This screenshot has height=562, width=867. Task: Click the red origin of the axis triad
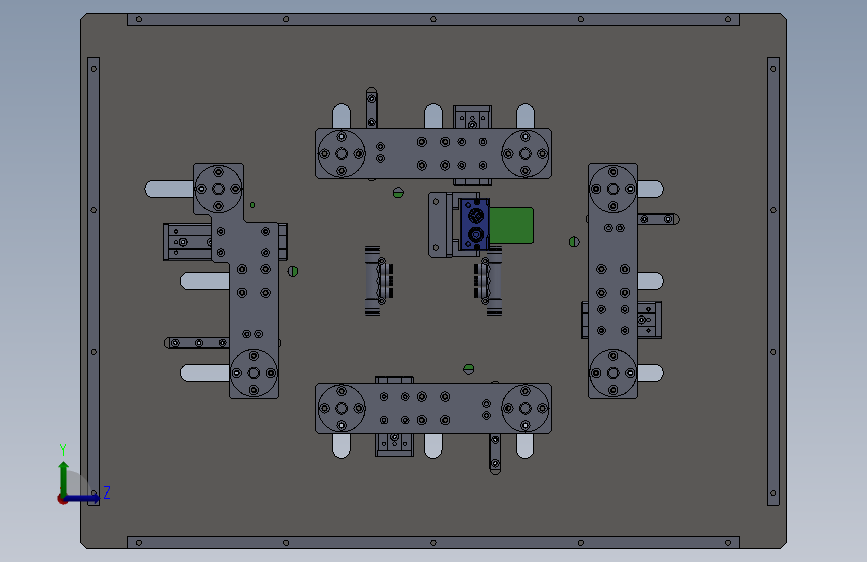pos(62,499)
